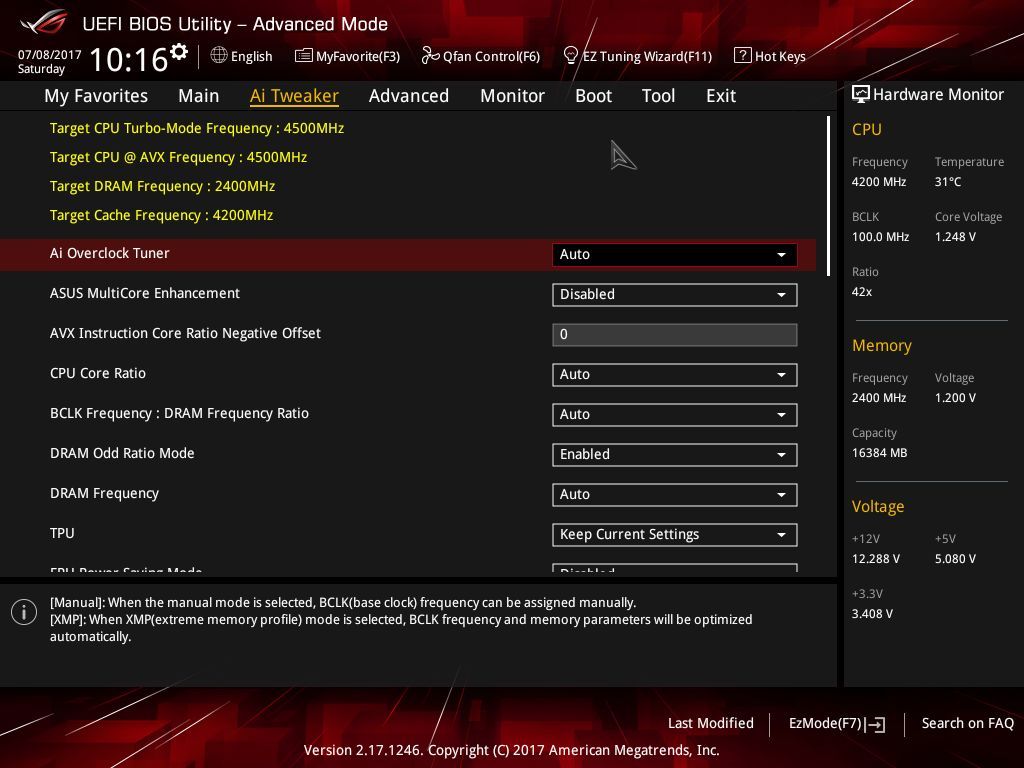This screenshot has width=1024, height=768.
Task: Select the CPU Core Ratio label
Action: [98, 373]
